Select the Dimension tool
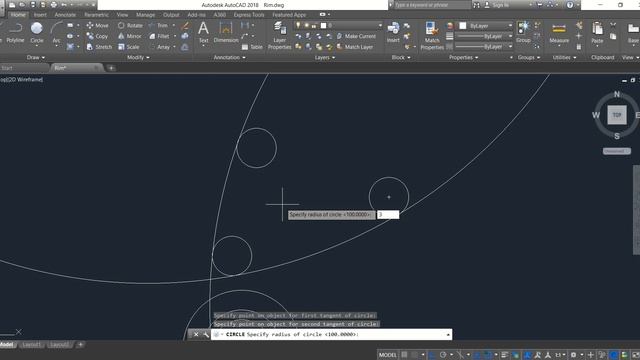The height and width of the screenshot is (360, 640). tap(226, 32)
